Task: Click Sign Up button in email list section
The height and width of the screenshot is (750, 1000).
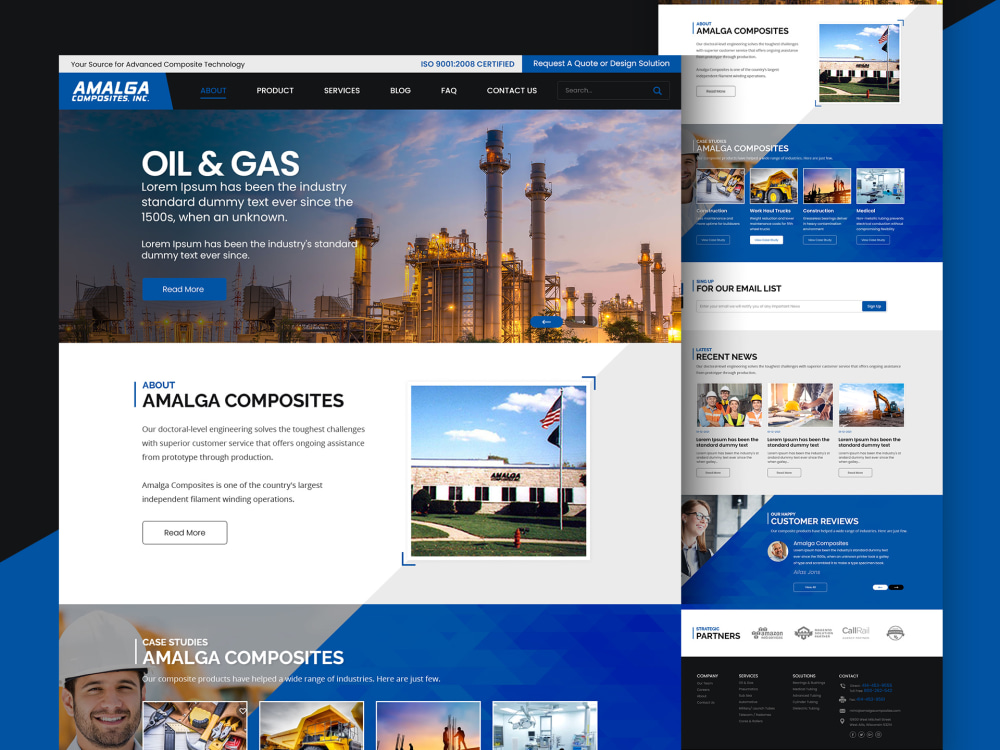Action: pos(874,306)
